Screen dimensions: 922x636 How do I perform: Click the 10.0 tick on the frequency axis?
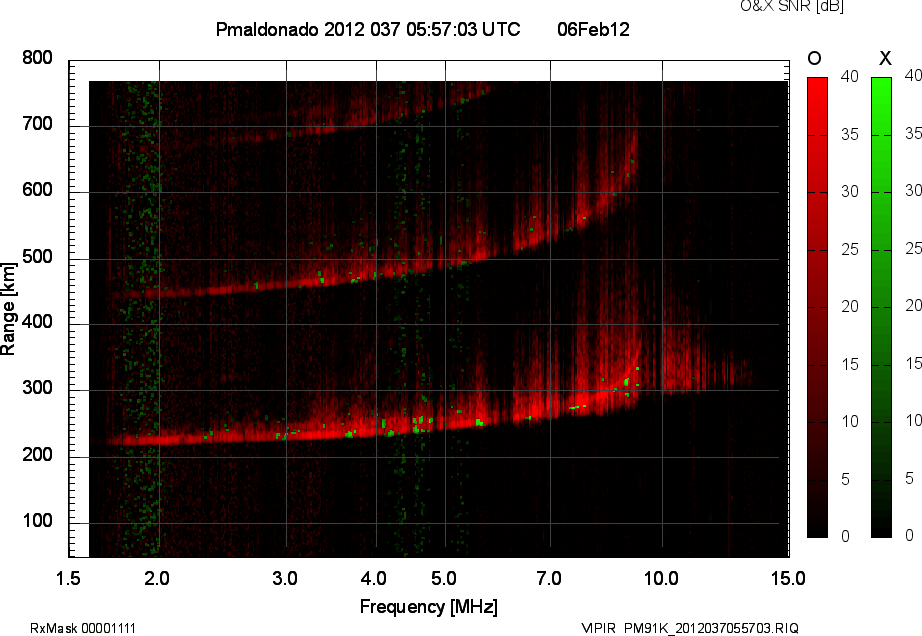pyautogui.click(x=661, y=578)
